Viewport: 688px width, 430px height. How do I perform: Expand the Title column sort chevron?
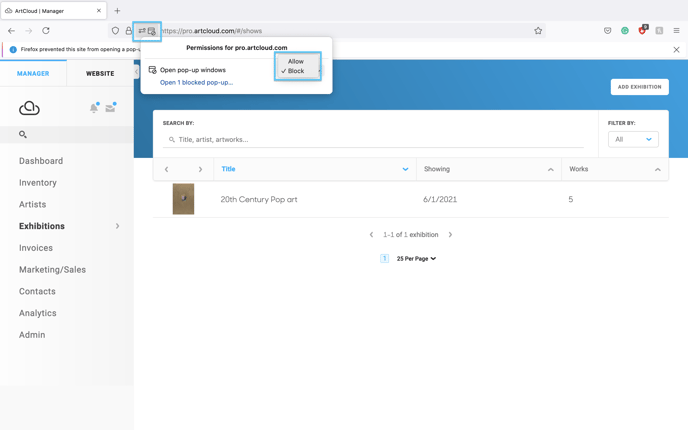405,169
